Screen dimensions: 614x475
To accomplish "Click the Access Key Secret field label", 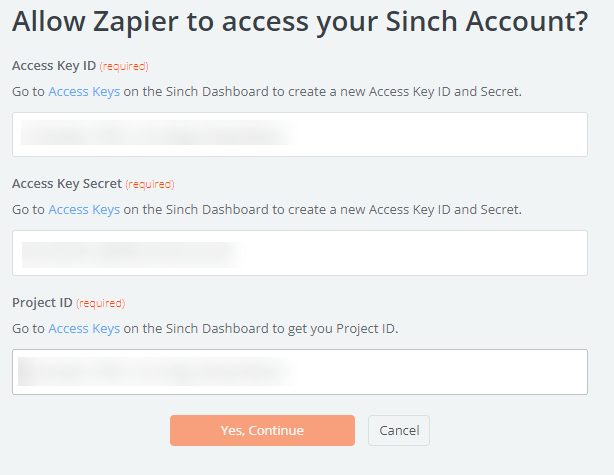I will click(x=67, y=184).
